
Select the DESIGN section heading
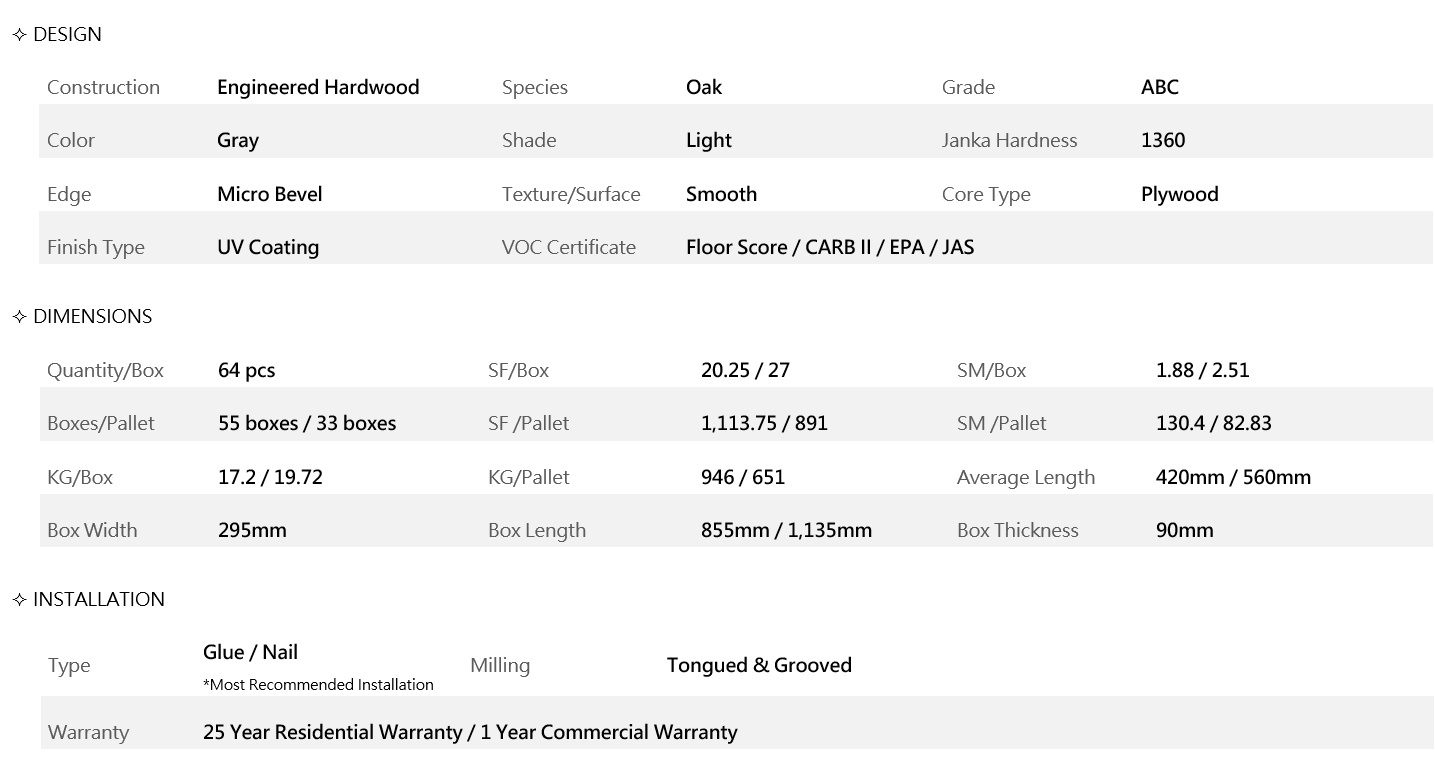(67, 35)
